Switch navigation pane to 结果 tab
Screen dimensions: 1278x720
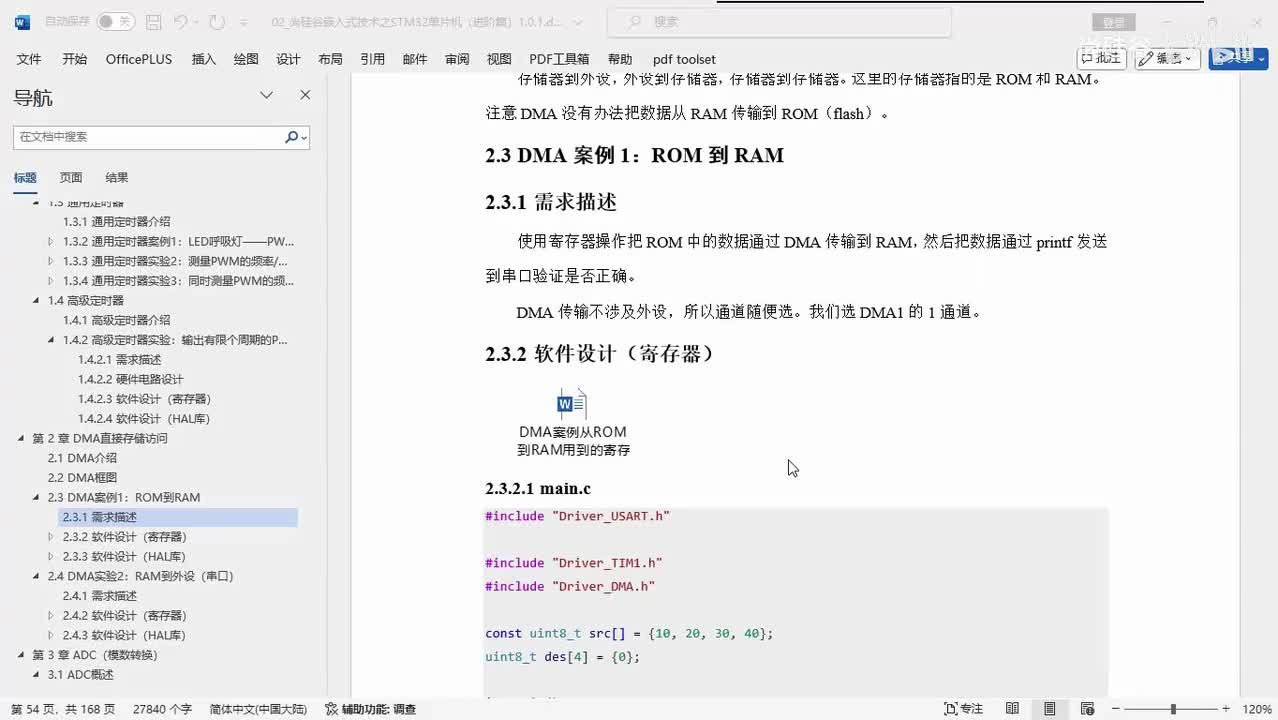(117, 178)
